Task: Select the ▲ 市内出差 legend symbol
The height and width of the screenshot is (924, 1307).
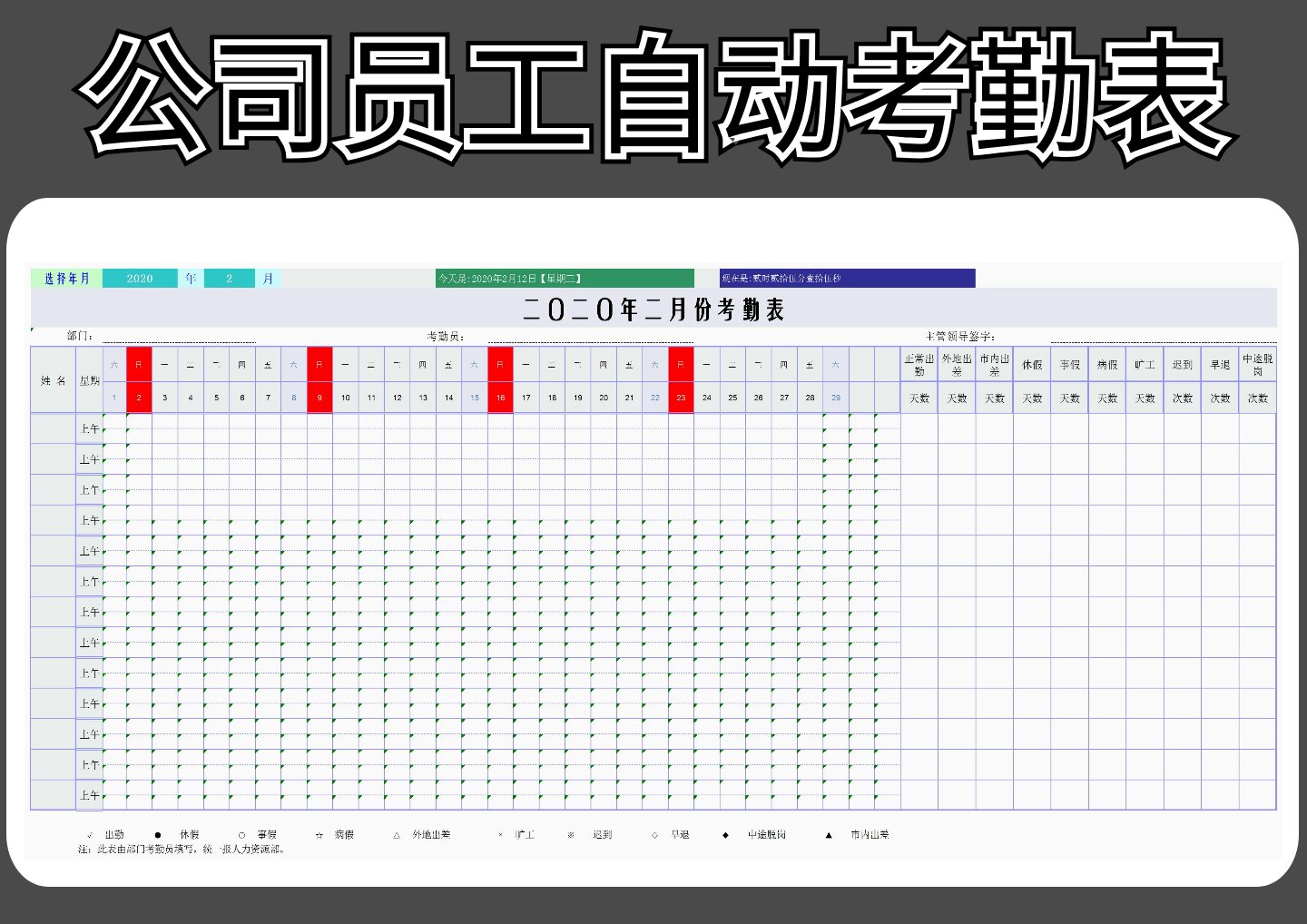Action: 827,833
